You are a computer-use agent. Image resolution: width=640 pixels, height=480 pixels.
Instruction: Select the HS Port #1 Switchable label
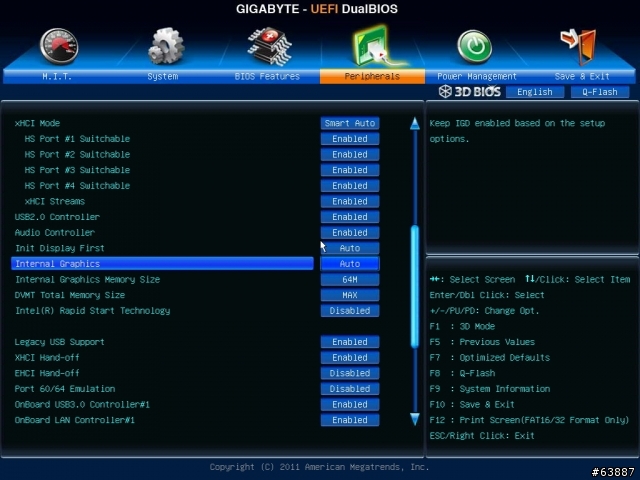(77, 139)
